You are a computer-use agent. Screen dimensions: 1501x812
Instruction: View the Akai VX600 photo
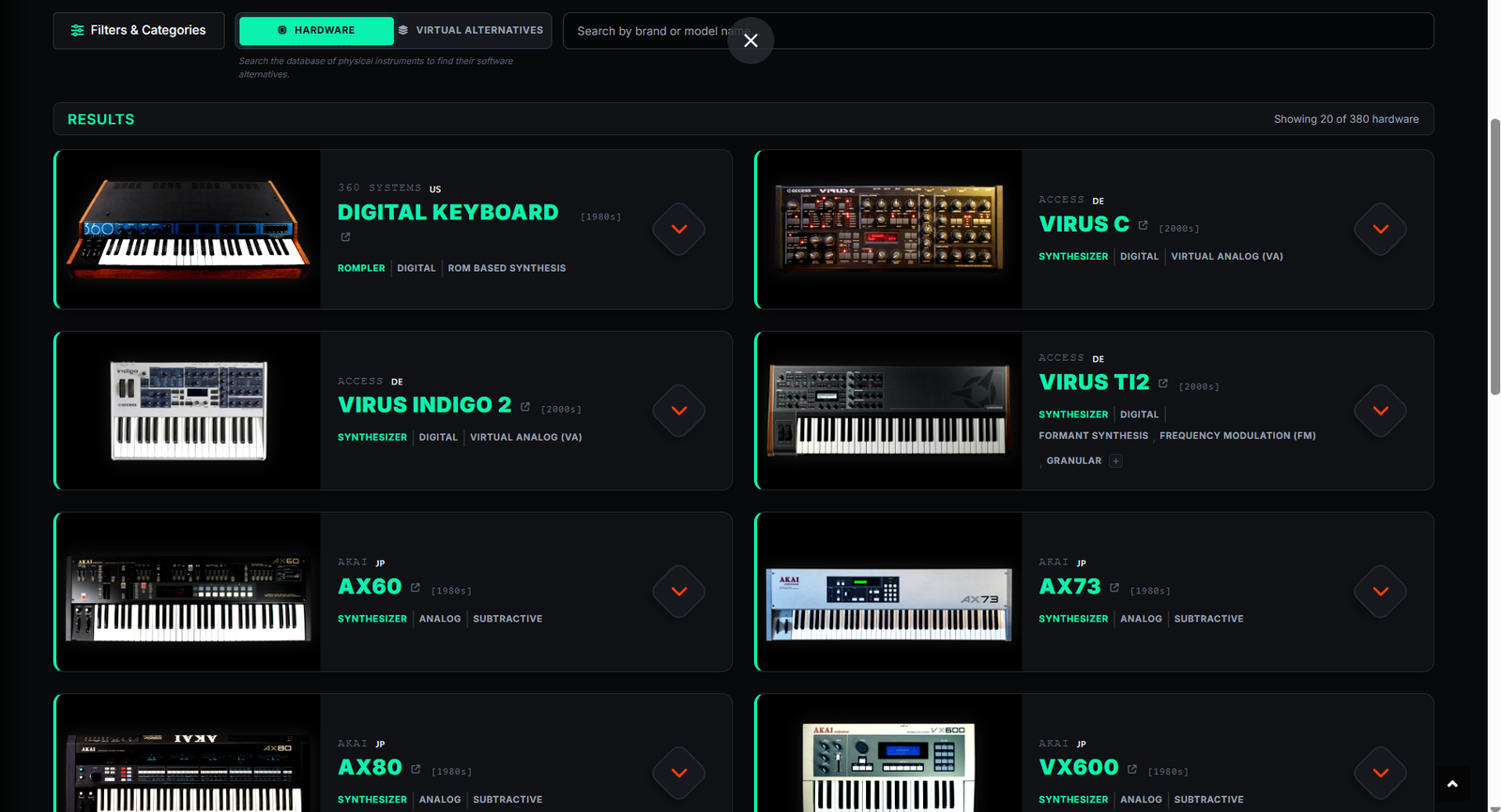[x=889, y=753]
